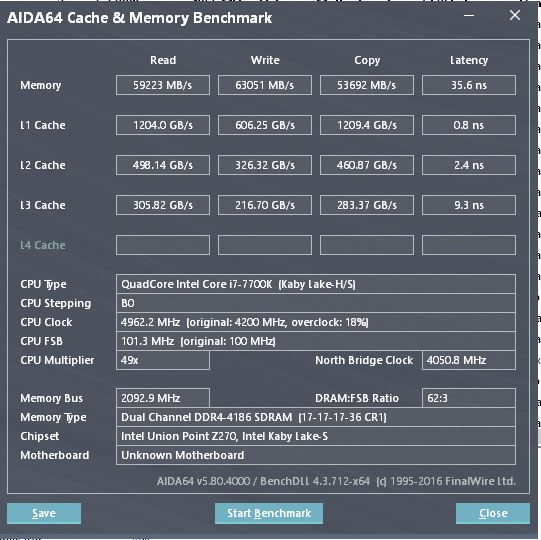Click the CPU Type value i7-7700K

[x=316, y=284]
